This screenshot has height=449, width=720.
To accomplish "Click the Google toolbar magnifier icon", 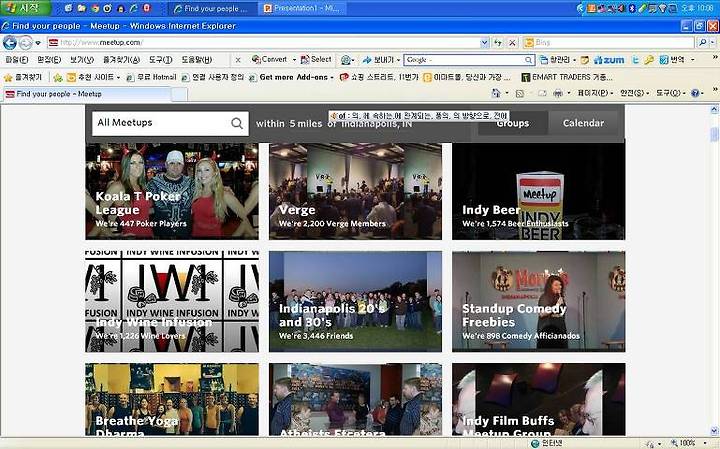I will [x=529, y=60].
